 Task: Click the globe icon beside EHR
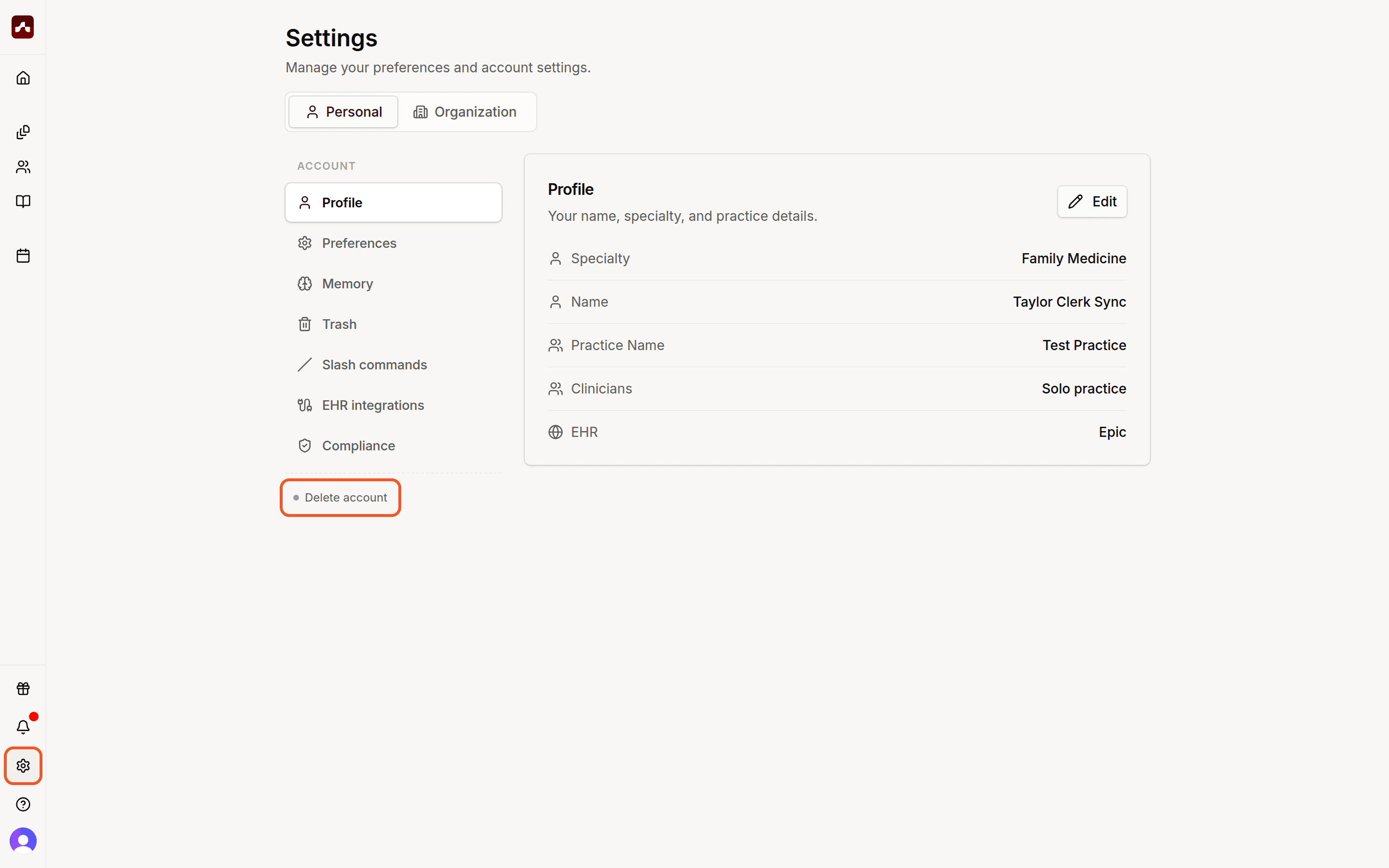(555, 432)
